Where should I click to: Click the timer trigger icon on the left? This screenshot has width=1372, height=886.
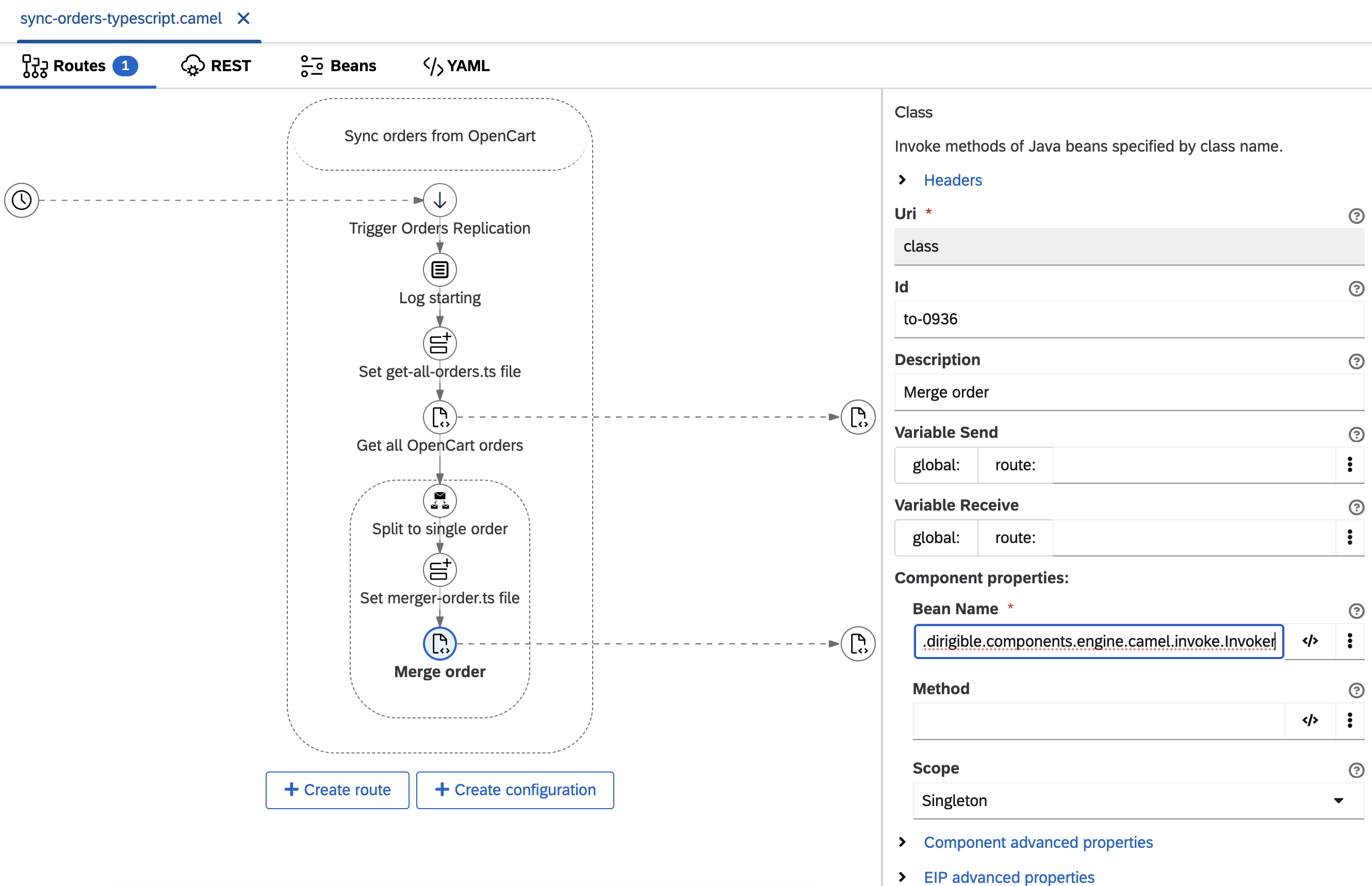(22, 199)
